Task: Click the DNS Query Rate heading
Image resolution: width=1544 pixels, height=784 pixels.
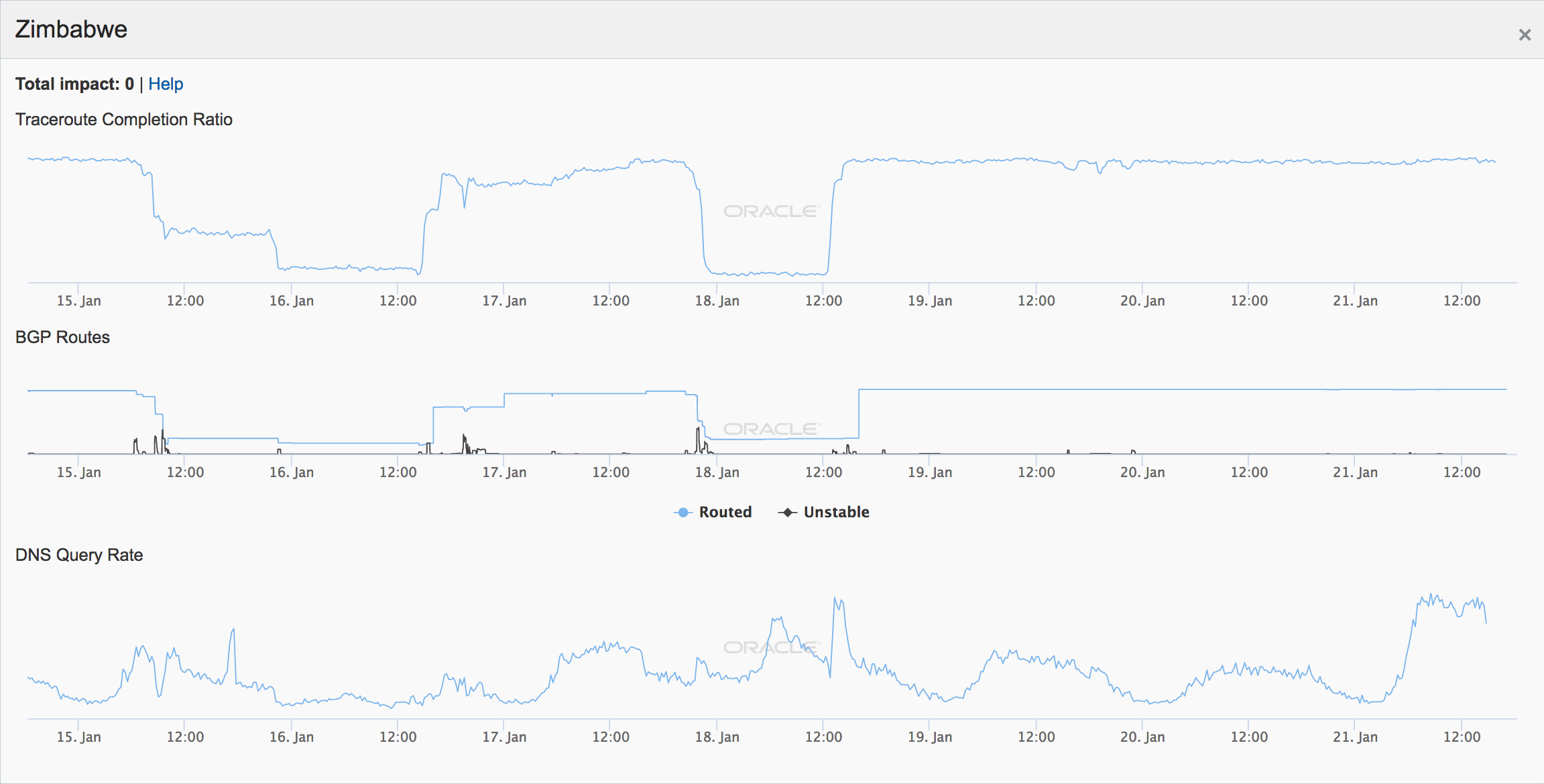Action: click(x=79, y=555)
